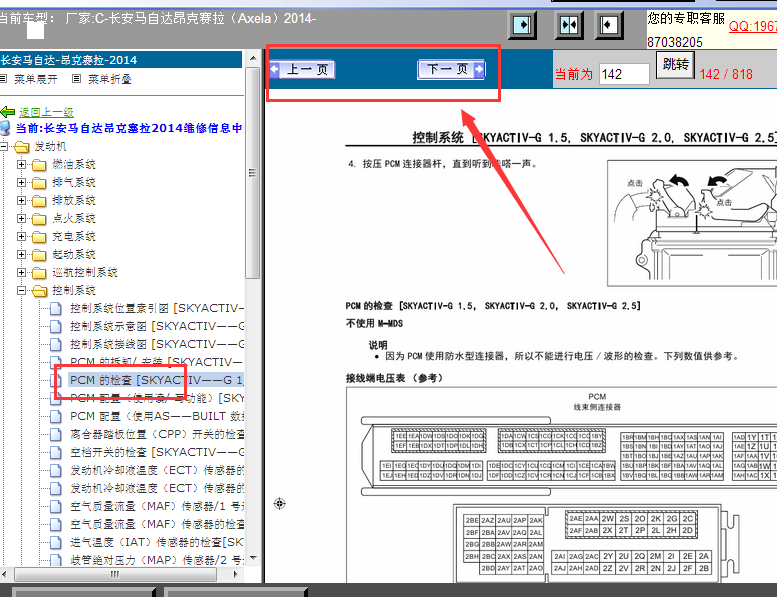Expand the 排放系统 folder node
The width and height of the screenshot is (777, 597).
(x=21, y=200)
